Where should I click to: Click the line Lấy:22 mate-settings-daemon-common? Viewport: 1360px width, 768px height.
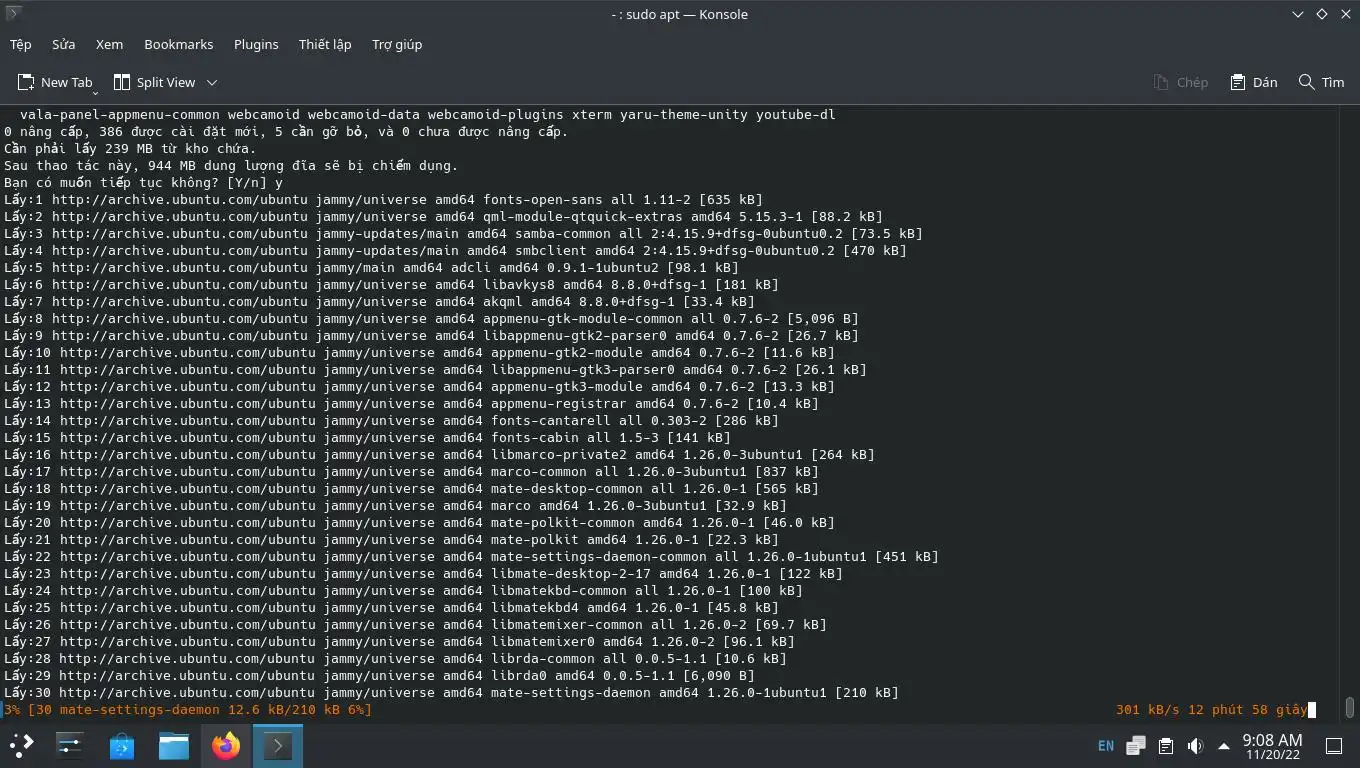click(471, 556)
